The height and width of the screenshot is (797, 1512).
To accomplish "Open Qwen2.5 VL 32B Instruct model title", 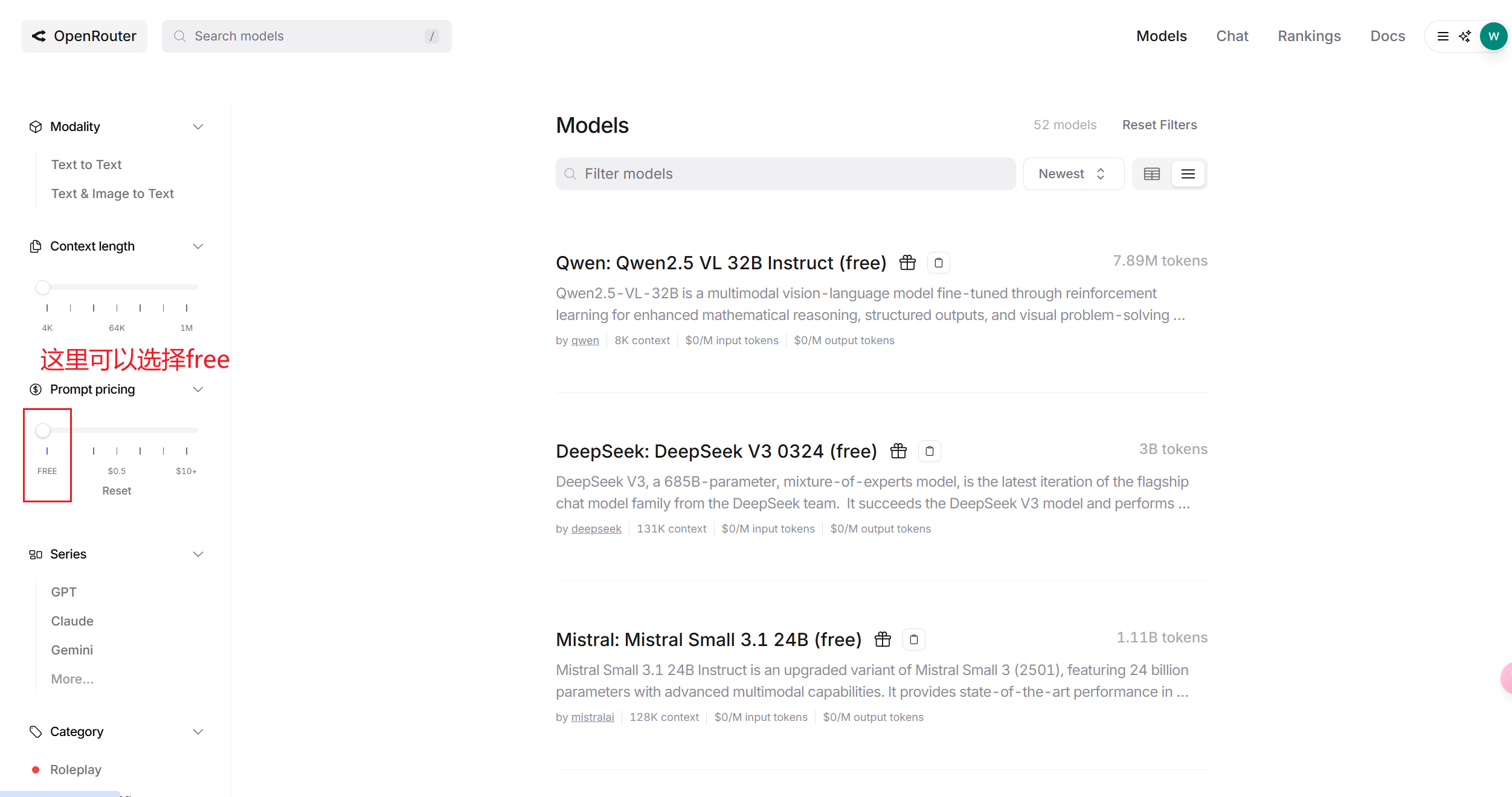I will pos(721,263).
